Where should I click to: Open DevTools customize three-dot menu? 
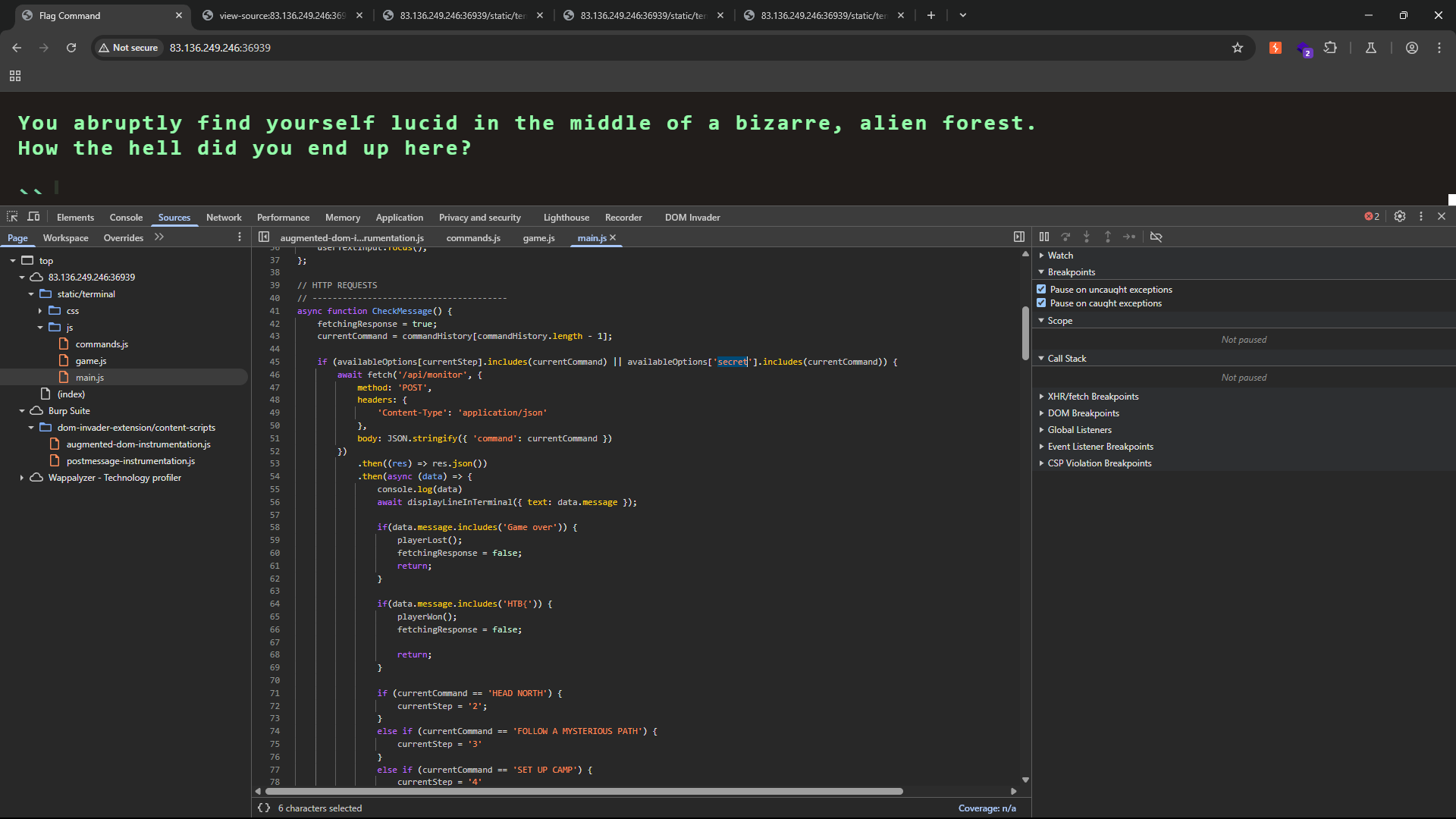[x=1421, y=217]
